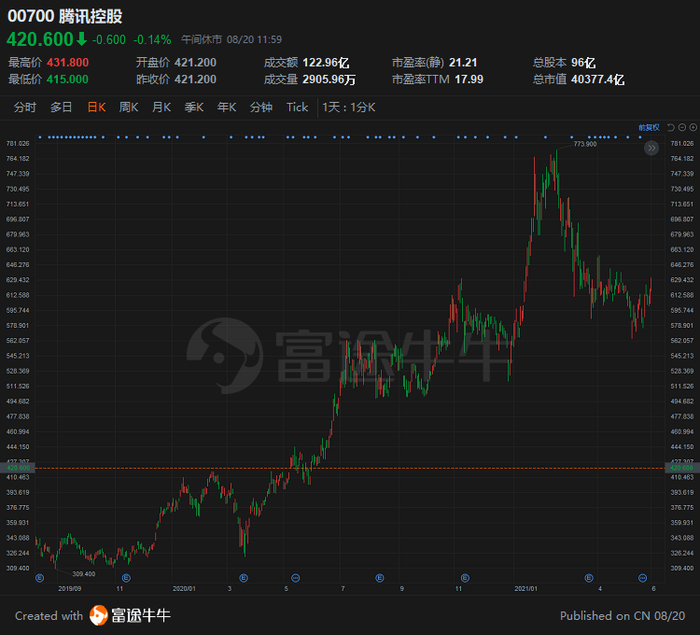Select the 季K quarterly chart tab
The height and width of the screenshot is (635, 700).
(x=194, y=107)
